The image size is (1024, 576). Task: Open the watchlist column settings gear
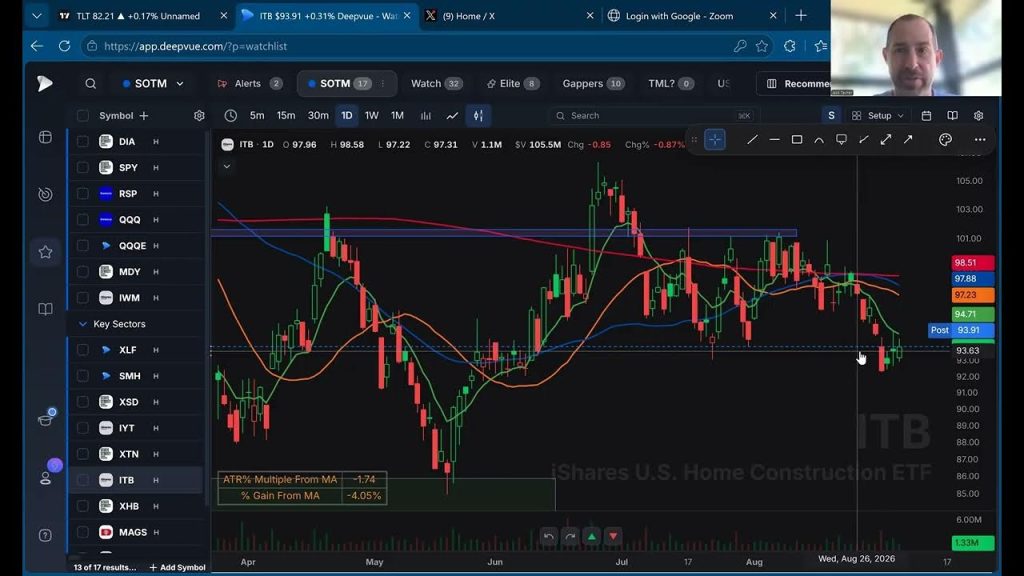tap(199, 116)
